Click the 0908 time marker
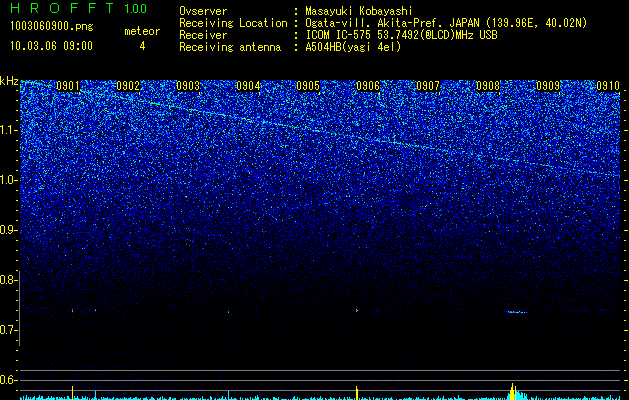This screenshot has width=629, height=400. tap(488, 86)
